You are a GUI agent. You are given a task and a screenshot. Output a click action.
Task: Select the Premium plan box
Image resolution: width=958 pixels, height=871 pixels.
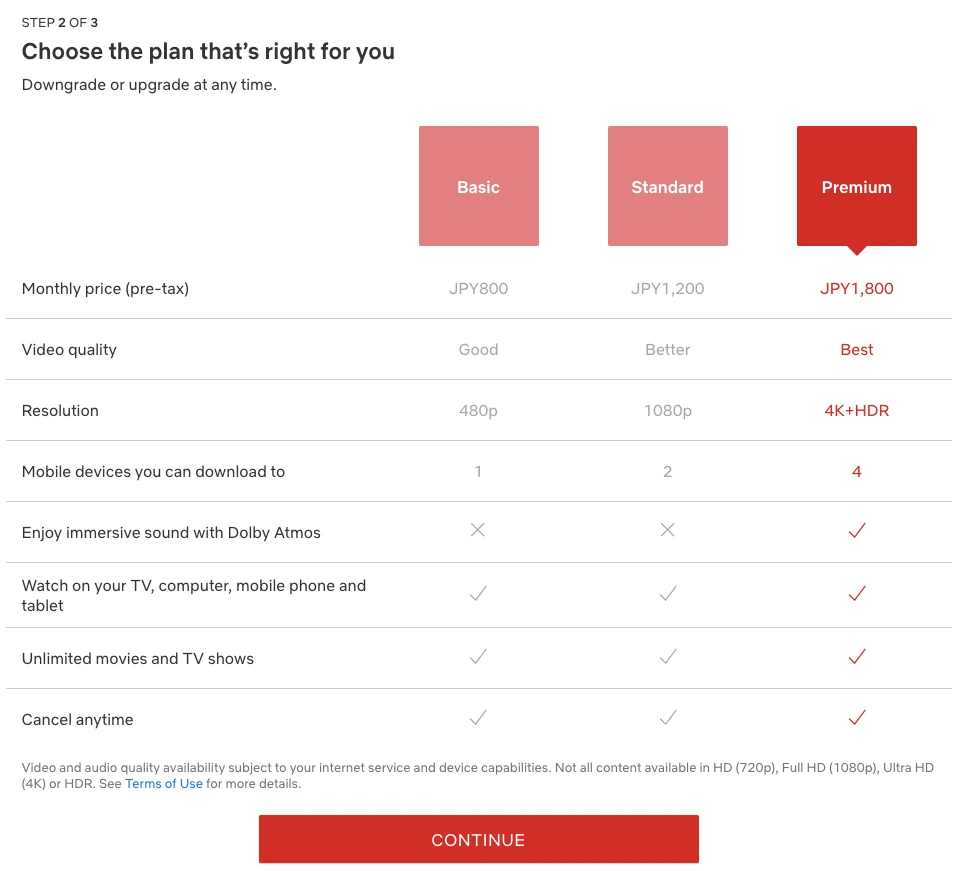pos(856,186)
